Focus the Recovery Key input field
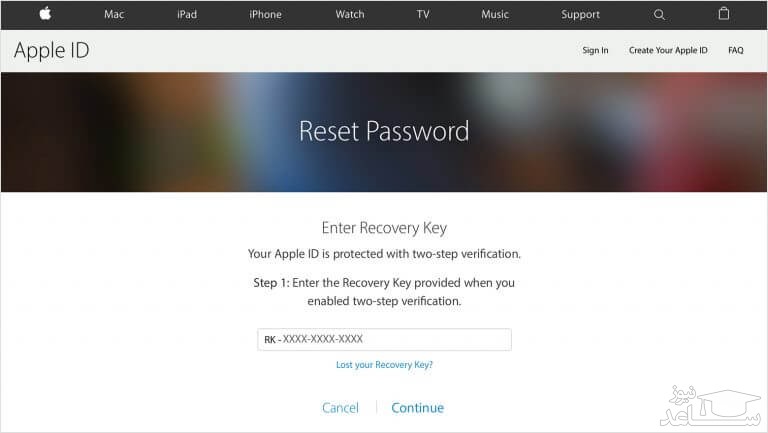768x433 pixels. [384, 339]
